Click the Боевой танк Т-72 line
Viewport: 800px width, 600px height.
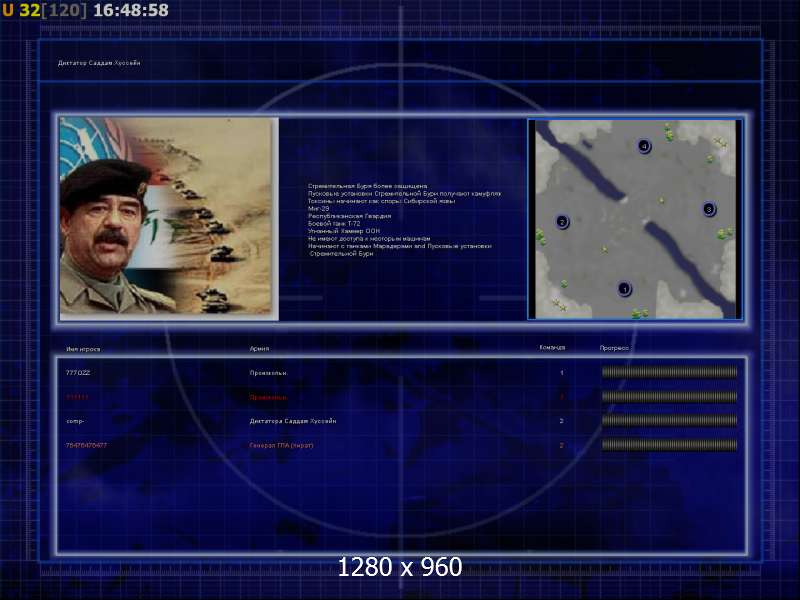(334, 223)
